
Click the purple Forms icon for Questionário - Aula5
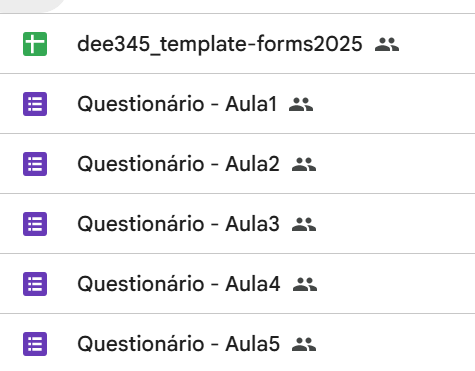[35, 344]
